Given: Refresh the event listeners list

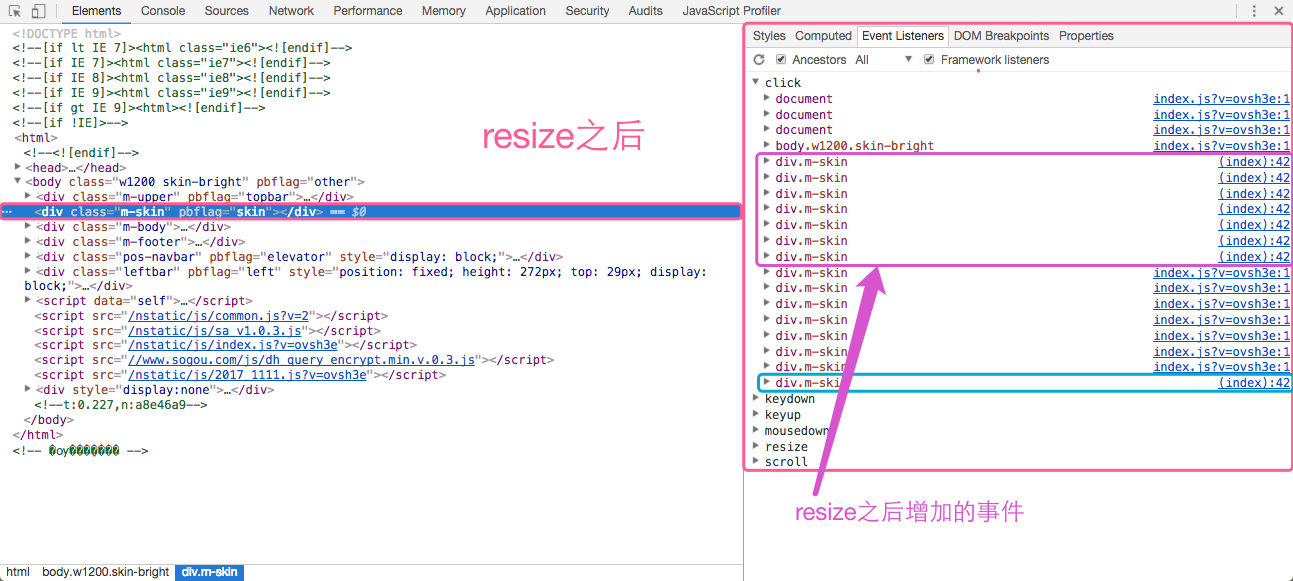Looking at the screenshot, I should pos(759,60).
